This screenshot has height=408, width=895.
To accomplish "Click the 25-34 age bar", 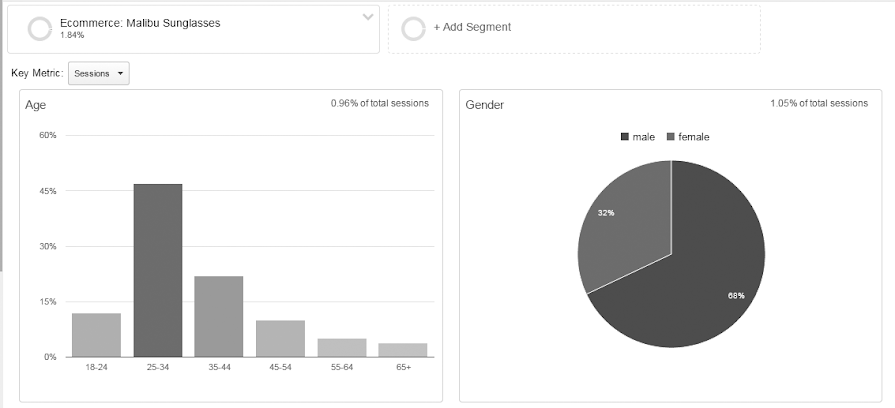I will pyautogui.click(x=158, y=270).
